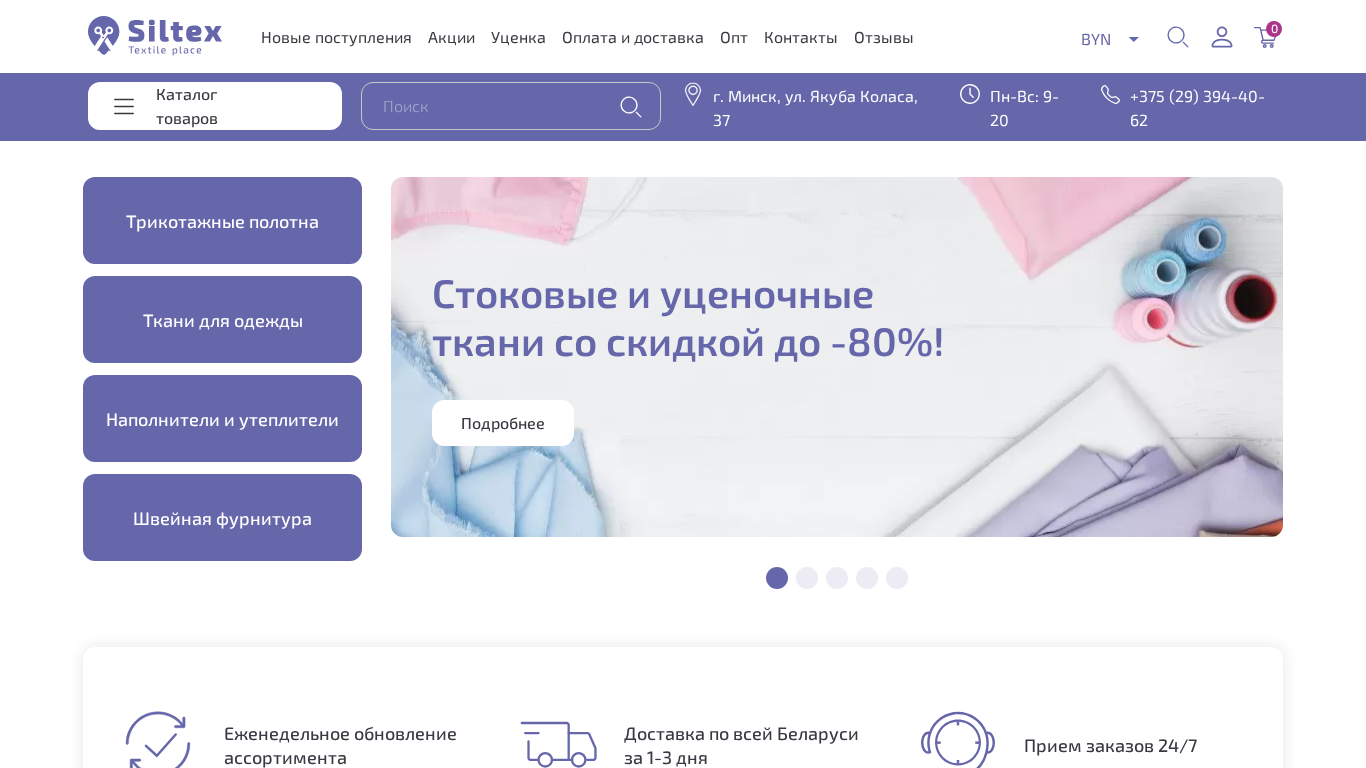Click the working hours Пн-Вс: 9-20
Viewport: 1366px width, 768px height.
point(1024,108)
